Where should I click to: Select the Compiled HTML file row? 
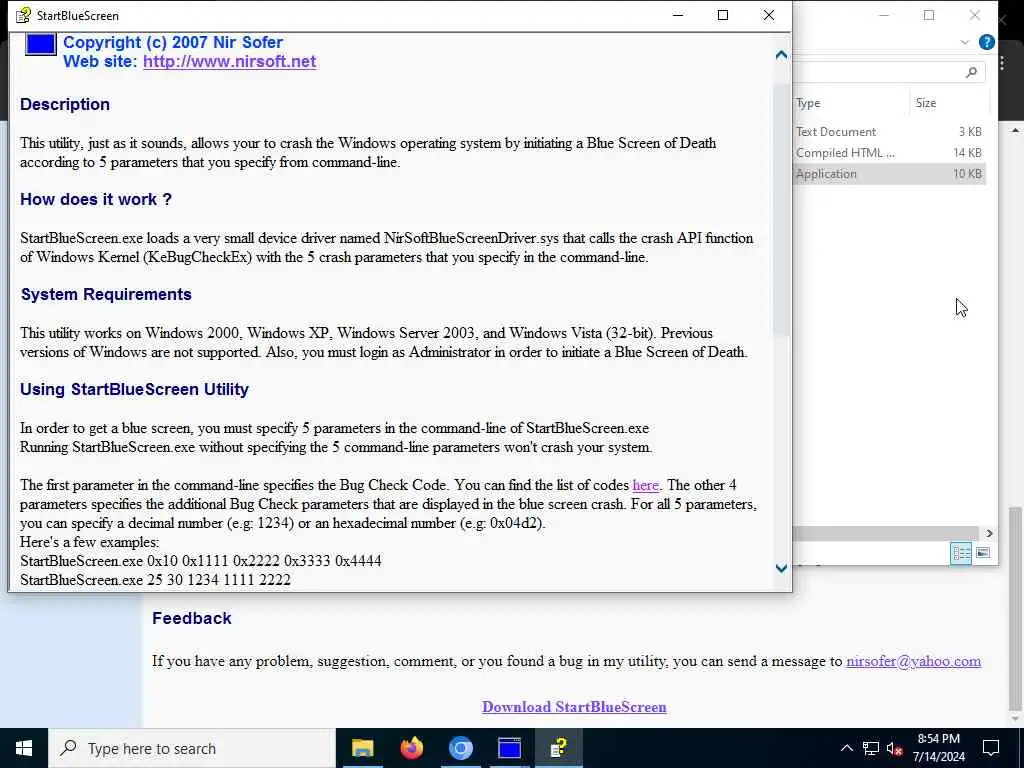pos(889,153)
